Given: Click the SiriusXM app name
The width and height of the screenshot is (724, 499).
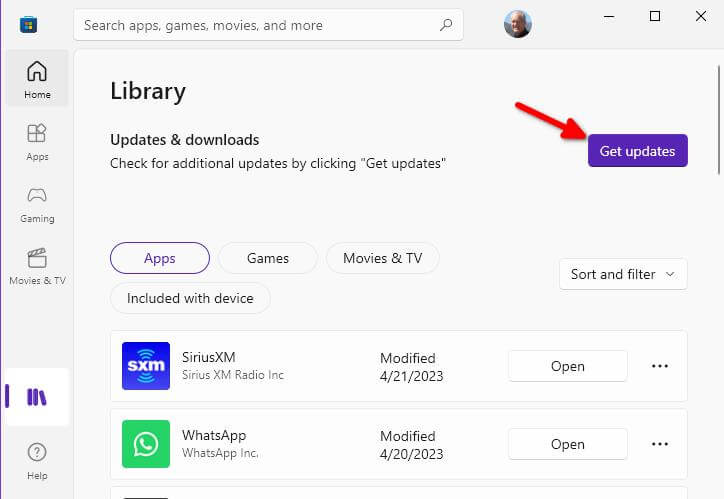Looking at the screenshot, I should coord(209,357).
